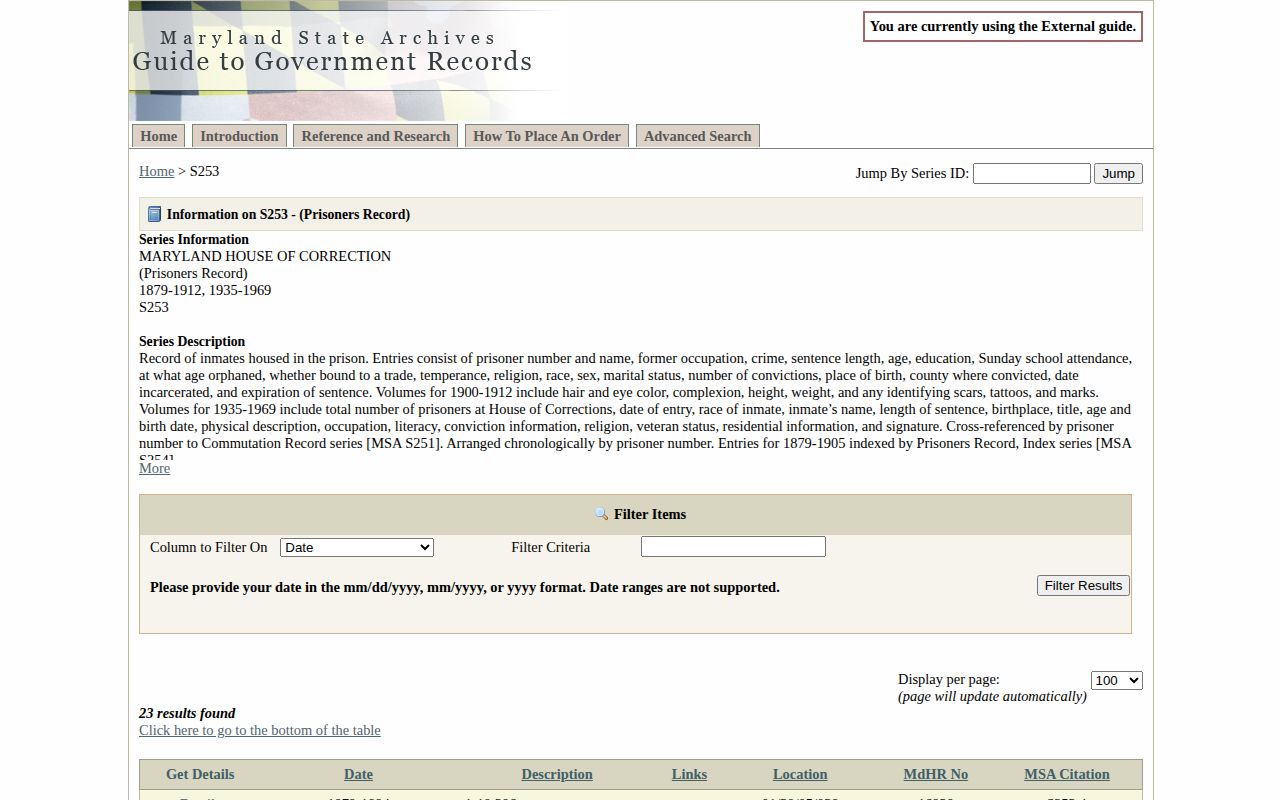
Task: Open the Introduction tab
Action: (x=239, y=136)
